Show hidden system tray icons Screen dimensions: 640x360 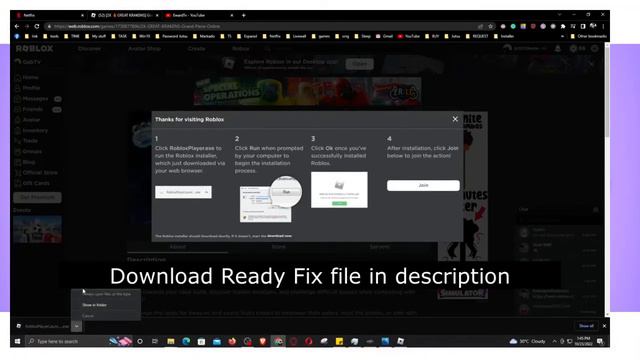tap(554, 341)
